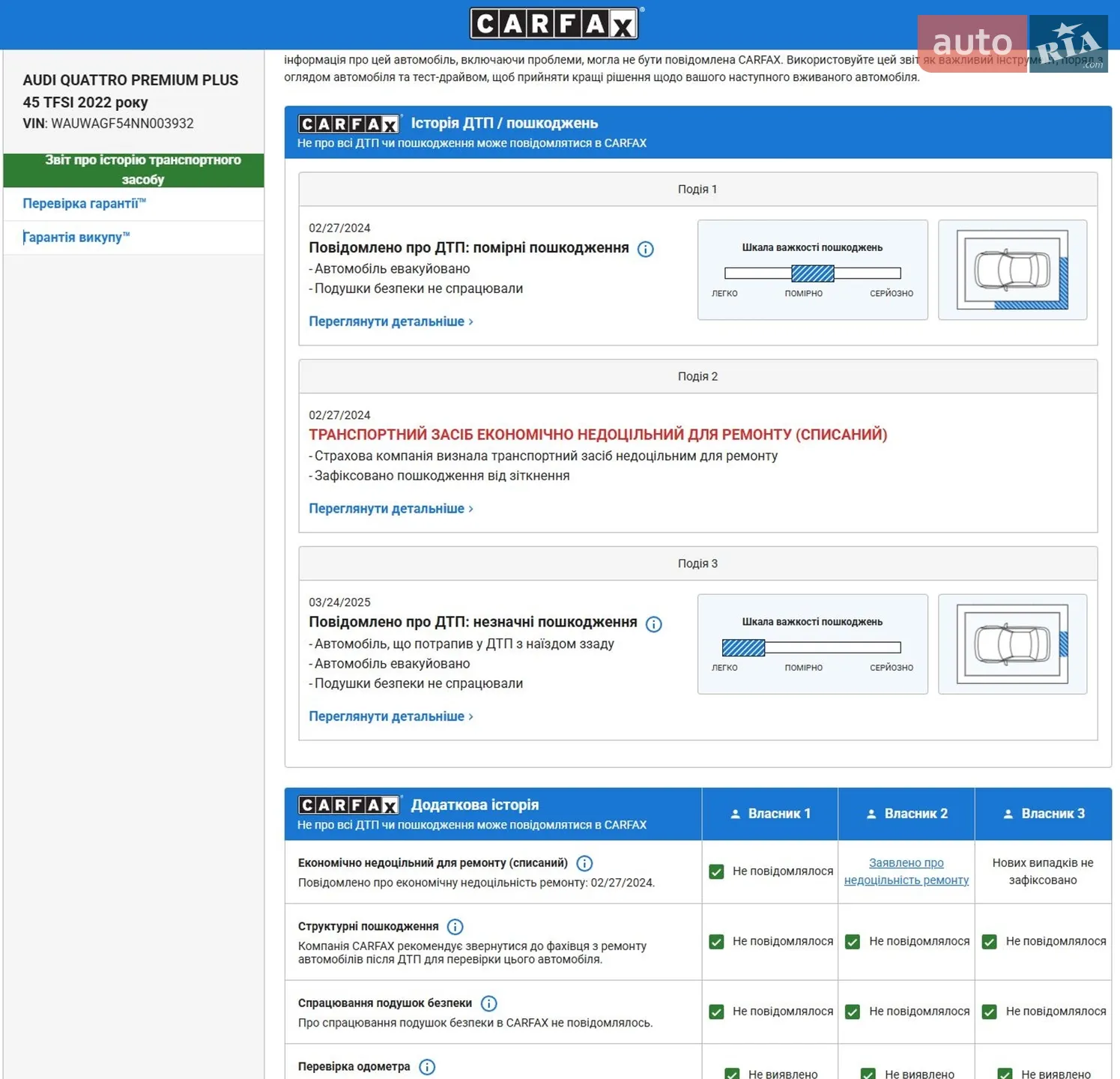This screenshot has width=1120, height=1079.
Task: Click Власник 3 odometer check 'Не виявлено' checkmark
Action: tap(1005, 1075)
